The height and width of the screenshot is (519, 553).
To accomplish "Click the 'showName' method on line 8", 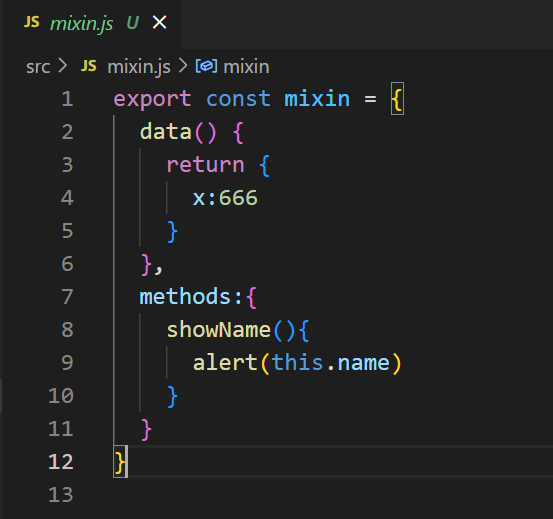I will (x=219, y=330).
